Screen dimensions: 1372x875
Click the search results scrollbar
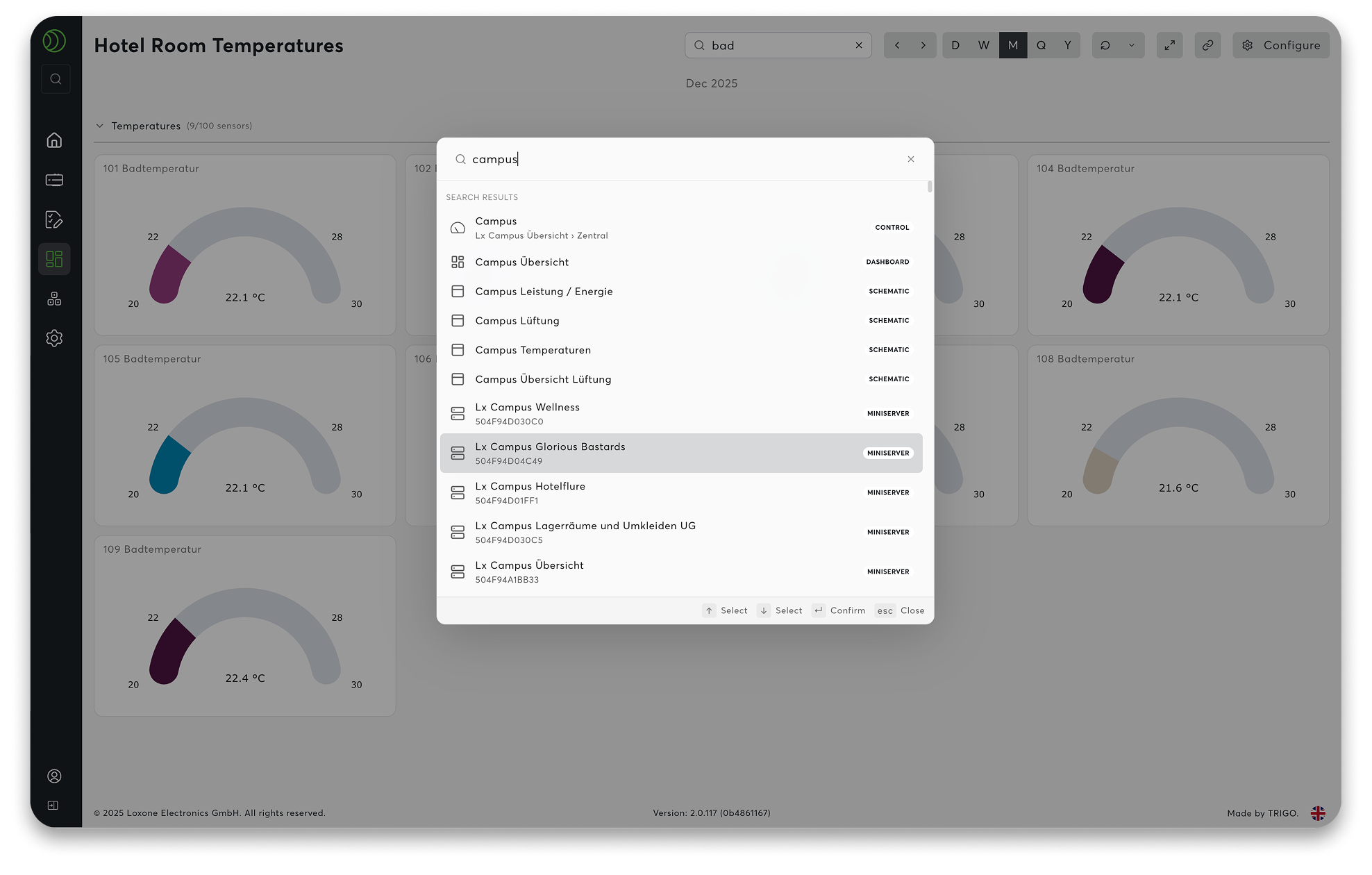[930, 187]
